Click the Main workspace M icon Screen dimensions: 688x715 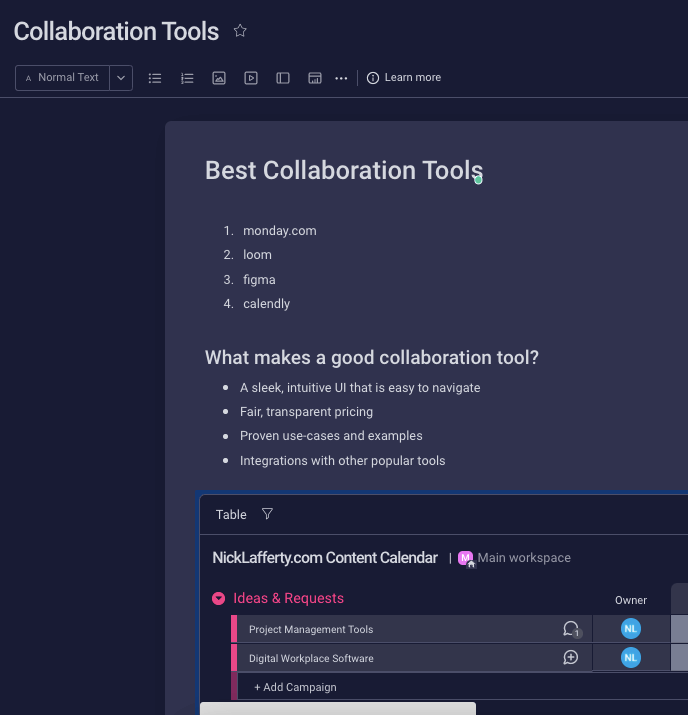coord(466,559)
